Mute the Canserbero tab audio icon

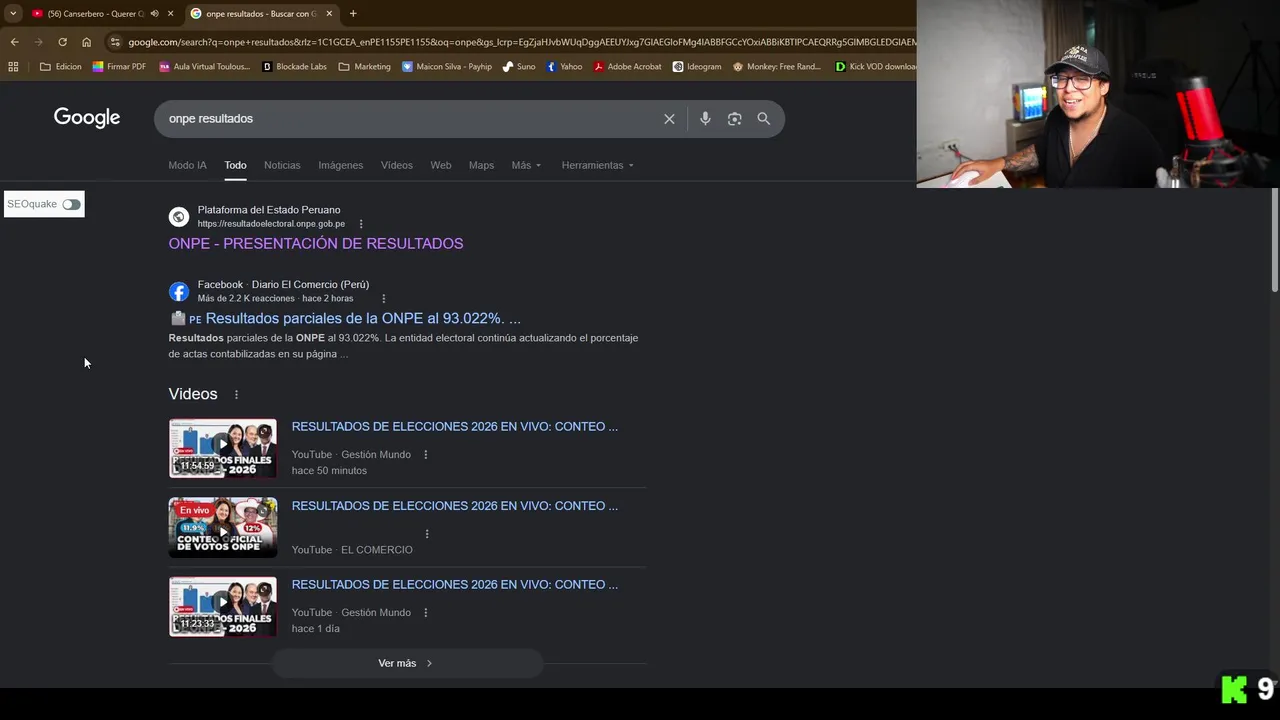point(154,14)
